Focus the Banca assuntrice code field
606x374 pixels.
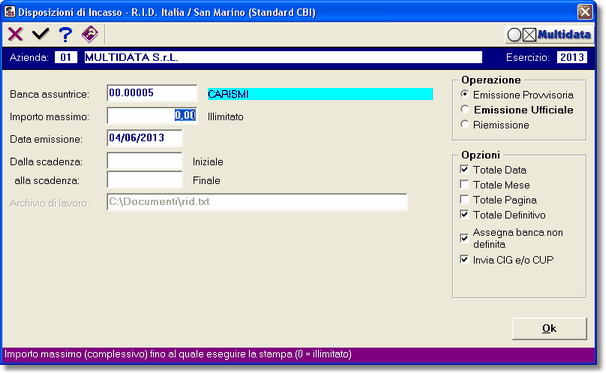pyautogui.click(x=152, y=93)
